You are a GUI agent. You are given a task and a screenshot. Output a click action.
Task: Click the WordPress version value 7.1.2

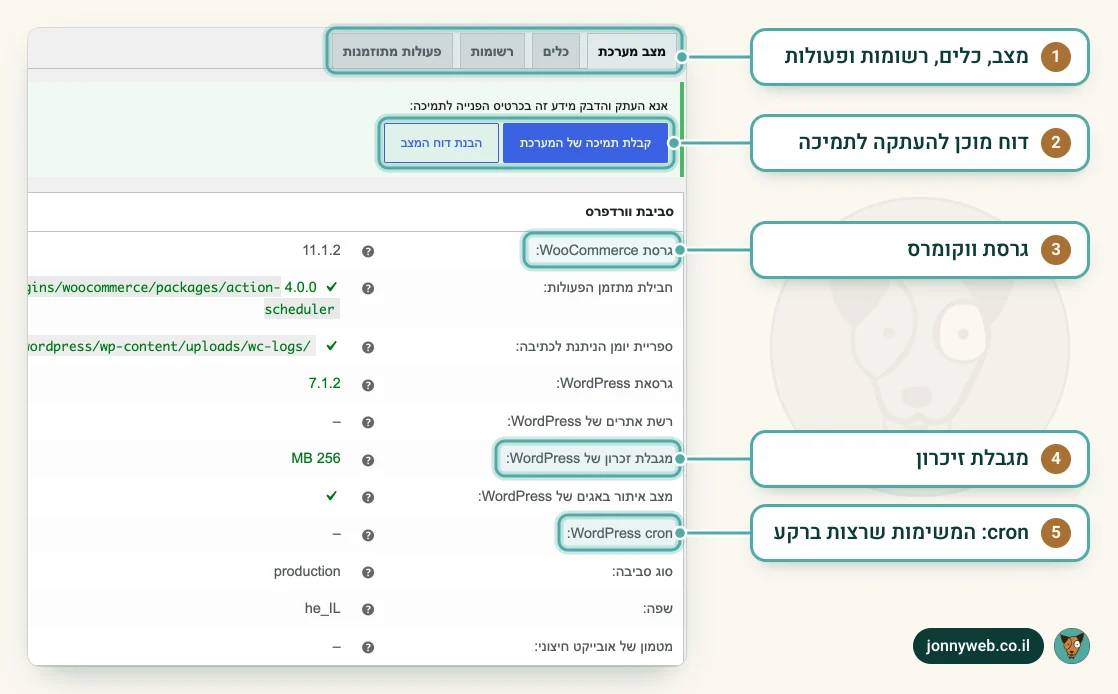click(x=324, y=384)
